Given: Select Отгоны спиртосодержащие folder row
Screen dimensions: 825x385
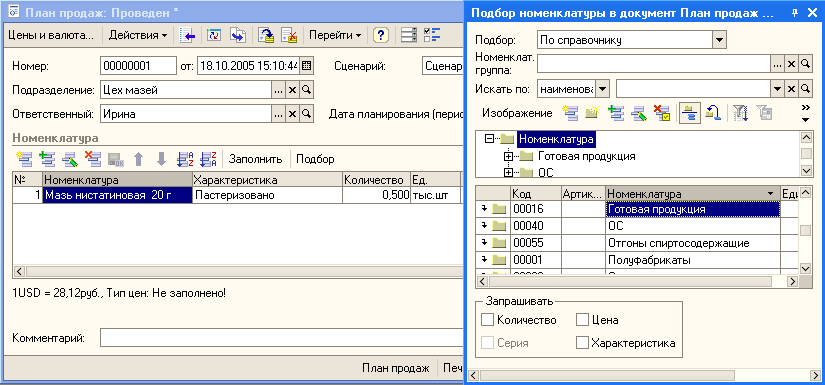Looking at the screenshot, I should point(637,243).
